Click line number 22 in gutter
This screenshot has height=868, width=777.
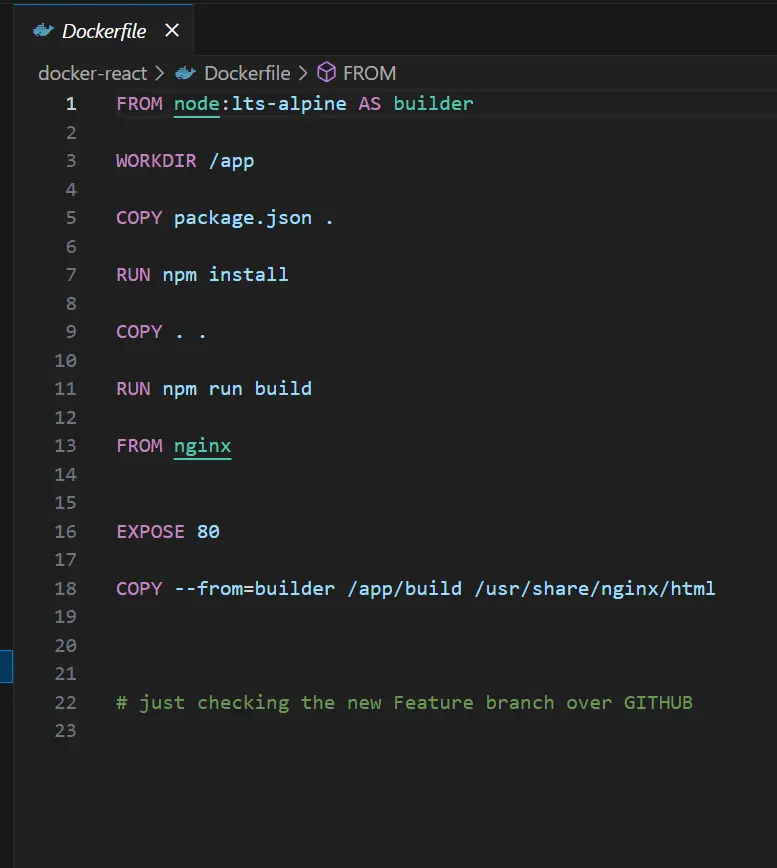click(65, 702)
